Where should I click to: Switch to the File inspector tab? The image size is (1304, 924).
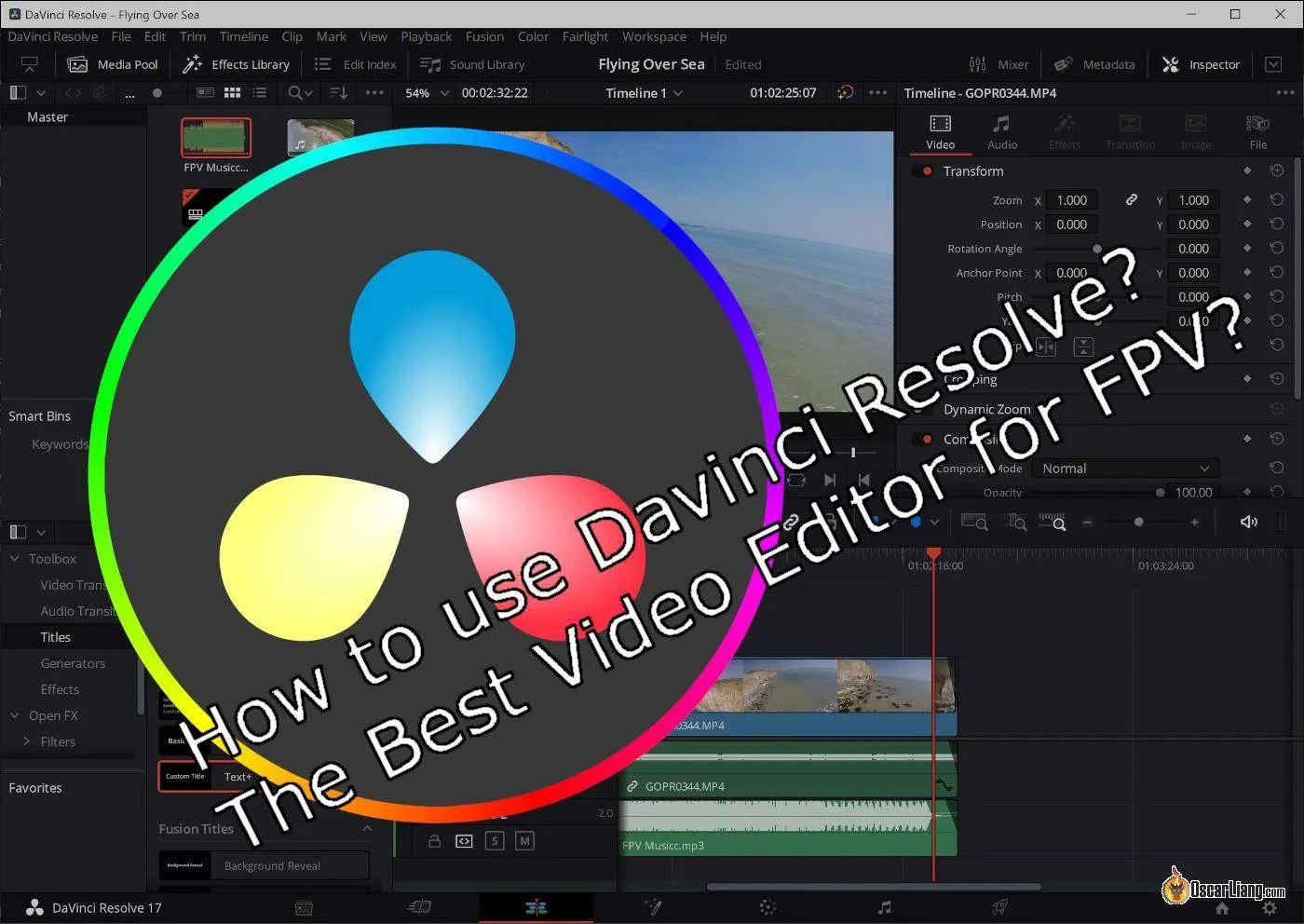[1258, 132]
